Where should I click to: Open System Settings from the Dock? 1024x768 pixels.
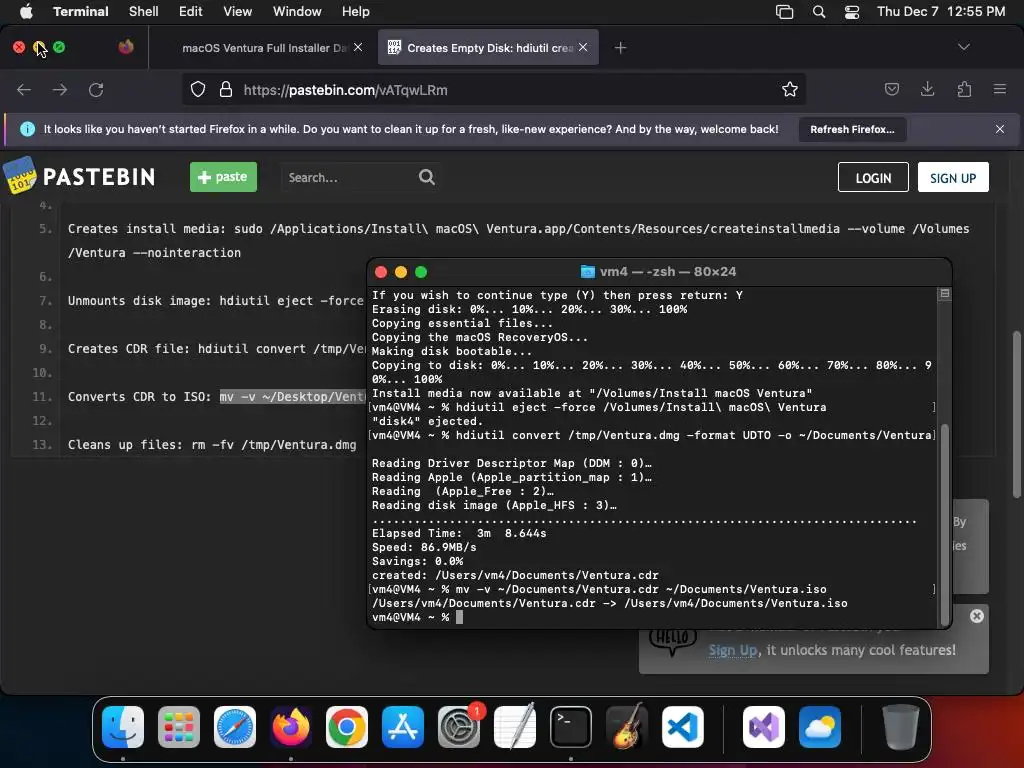459,727
